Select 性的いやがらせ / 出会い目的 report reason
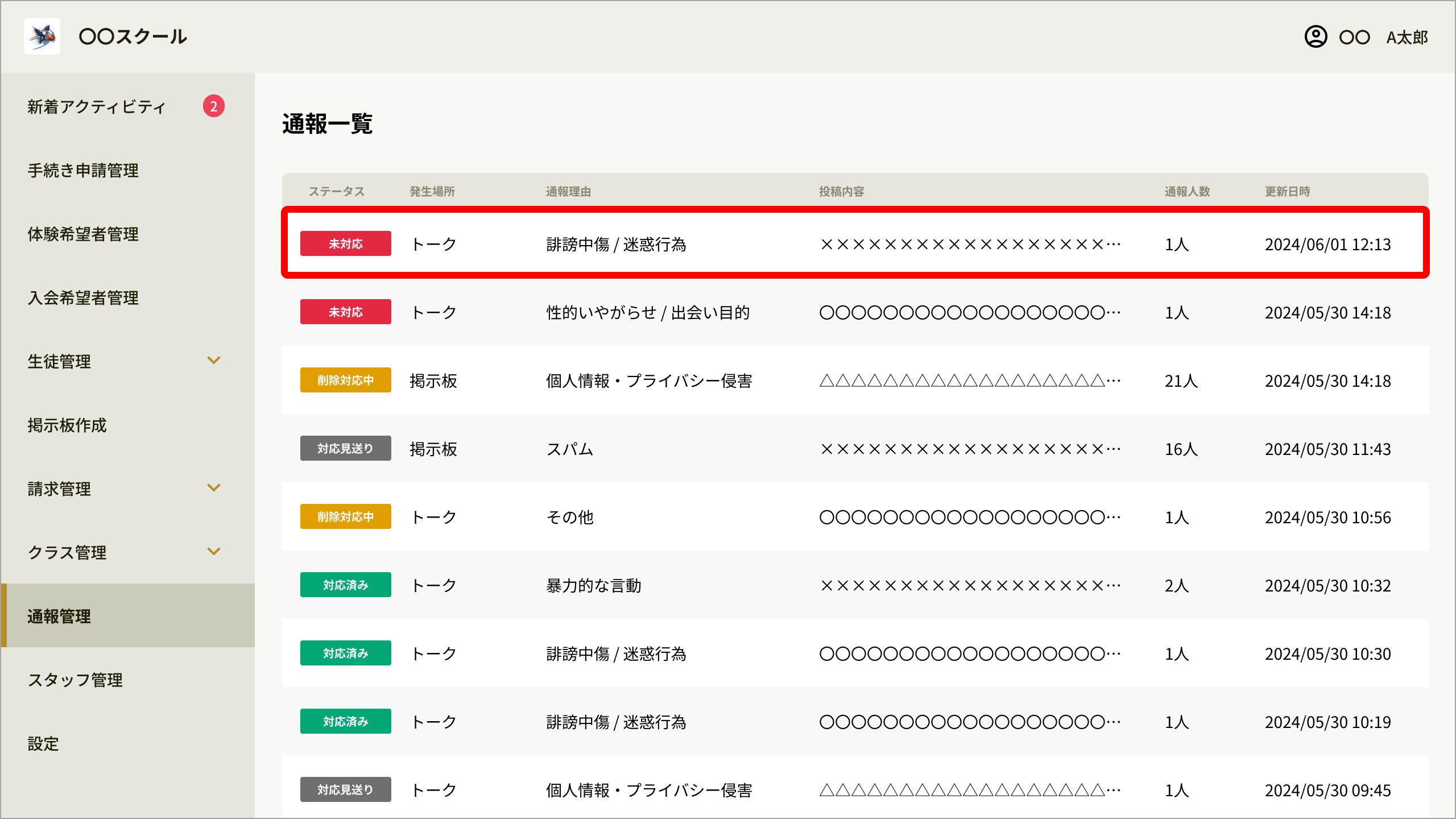The height and width of the screenshot is (819, 1456). pos(648,312)
